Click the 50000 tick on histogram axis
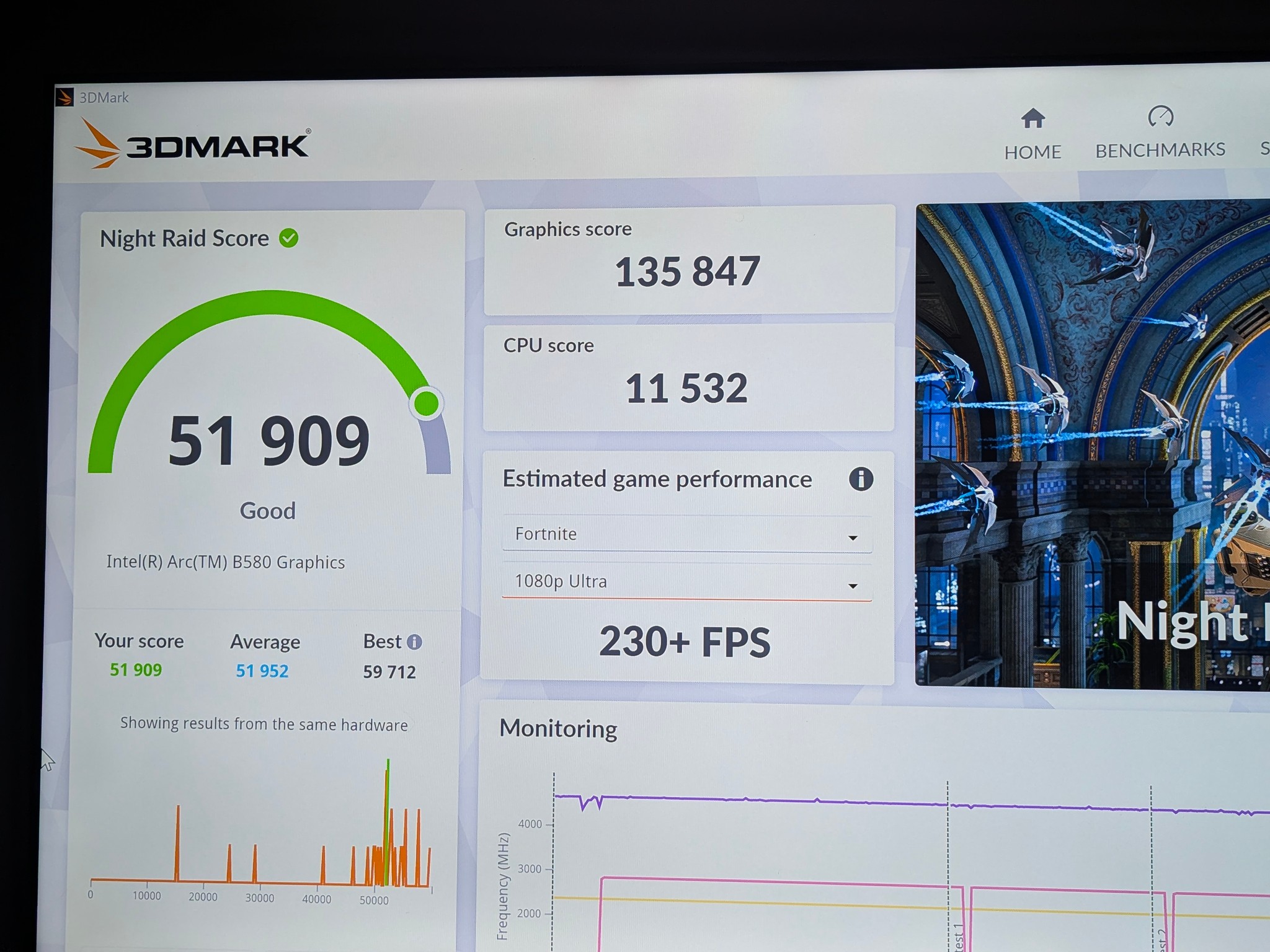Image resolution: width=1270 pixels, height=952 pixels. point(374,901)
